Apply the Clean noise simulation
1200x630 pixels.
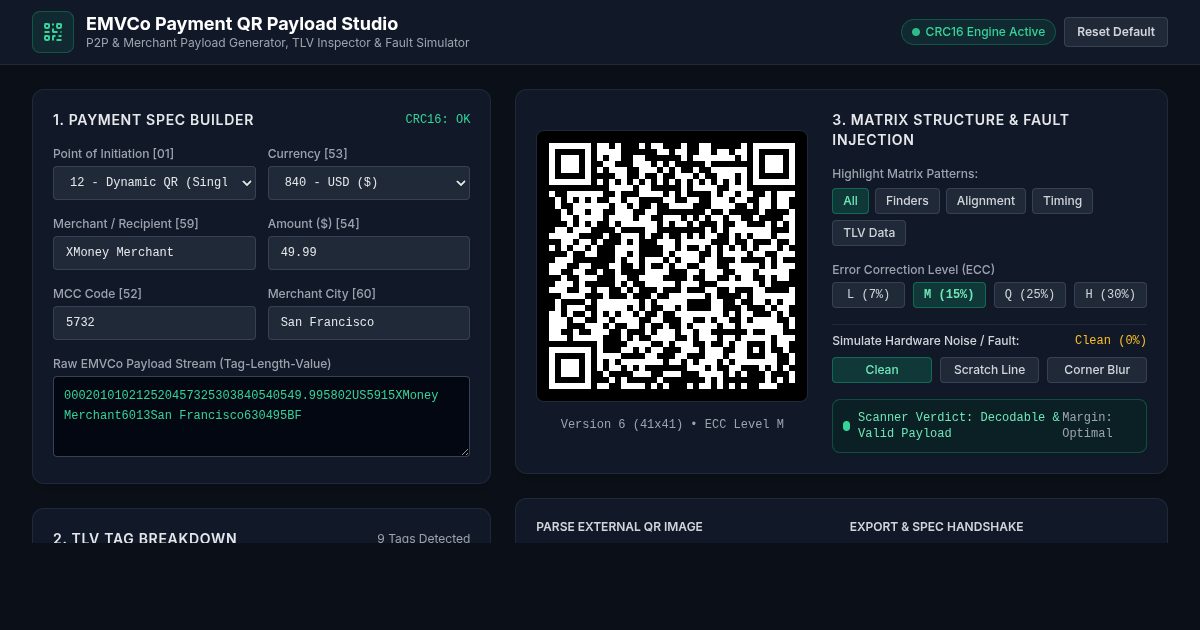[882, 370]
